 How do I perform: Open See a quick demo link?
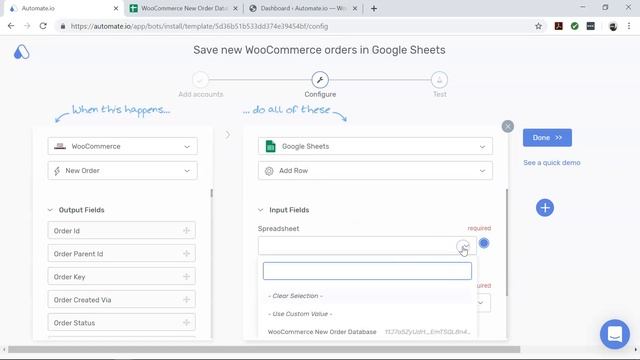pyautogui.click(x=551, y=162)
